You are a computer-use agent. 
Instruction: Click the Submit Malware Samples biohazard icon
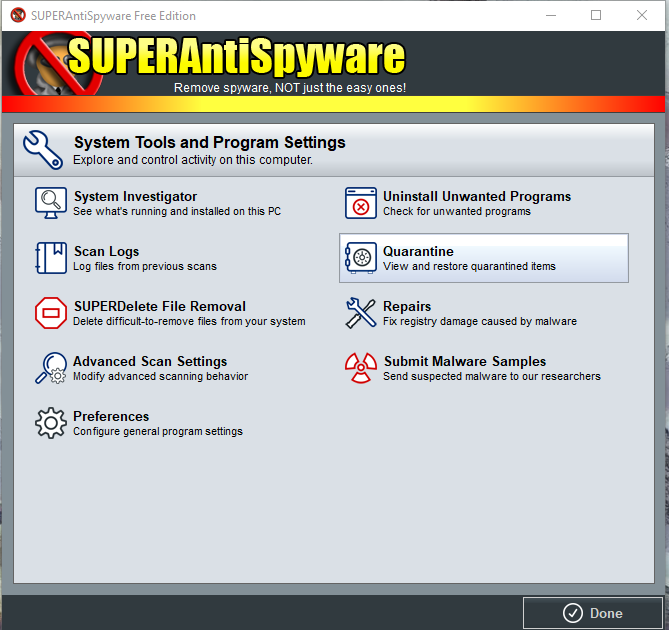click(361, 368)
